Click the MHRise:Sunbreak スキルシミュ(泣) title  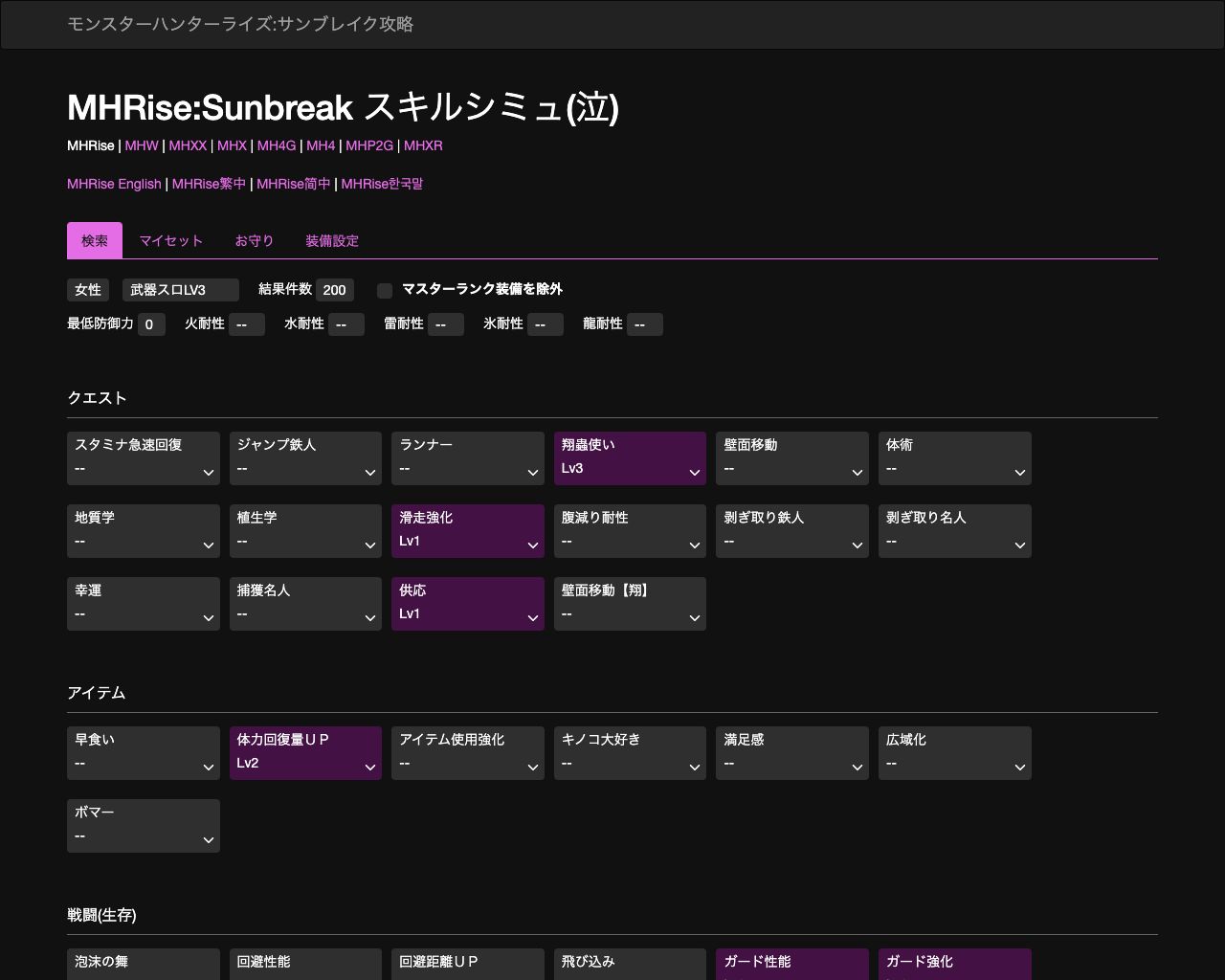pyautogui.click(x=343, y=107)
